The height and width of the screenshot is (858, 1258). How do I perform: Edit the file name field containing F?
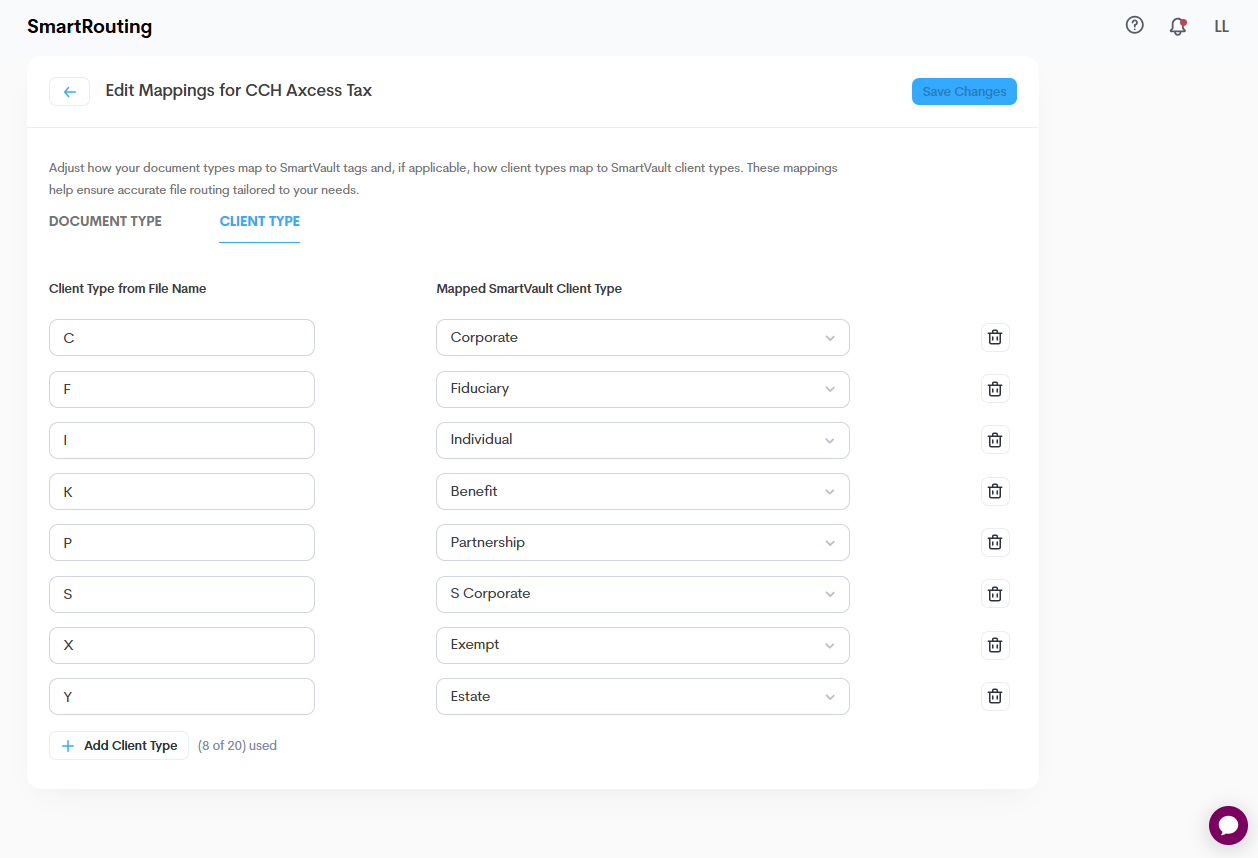[182, 389]
